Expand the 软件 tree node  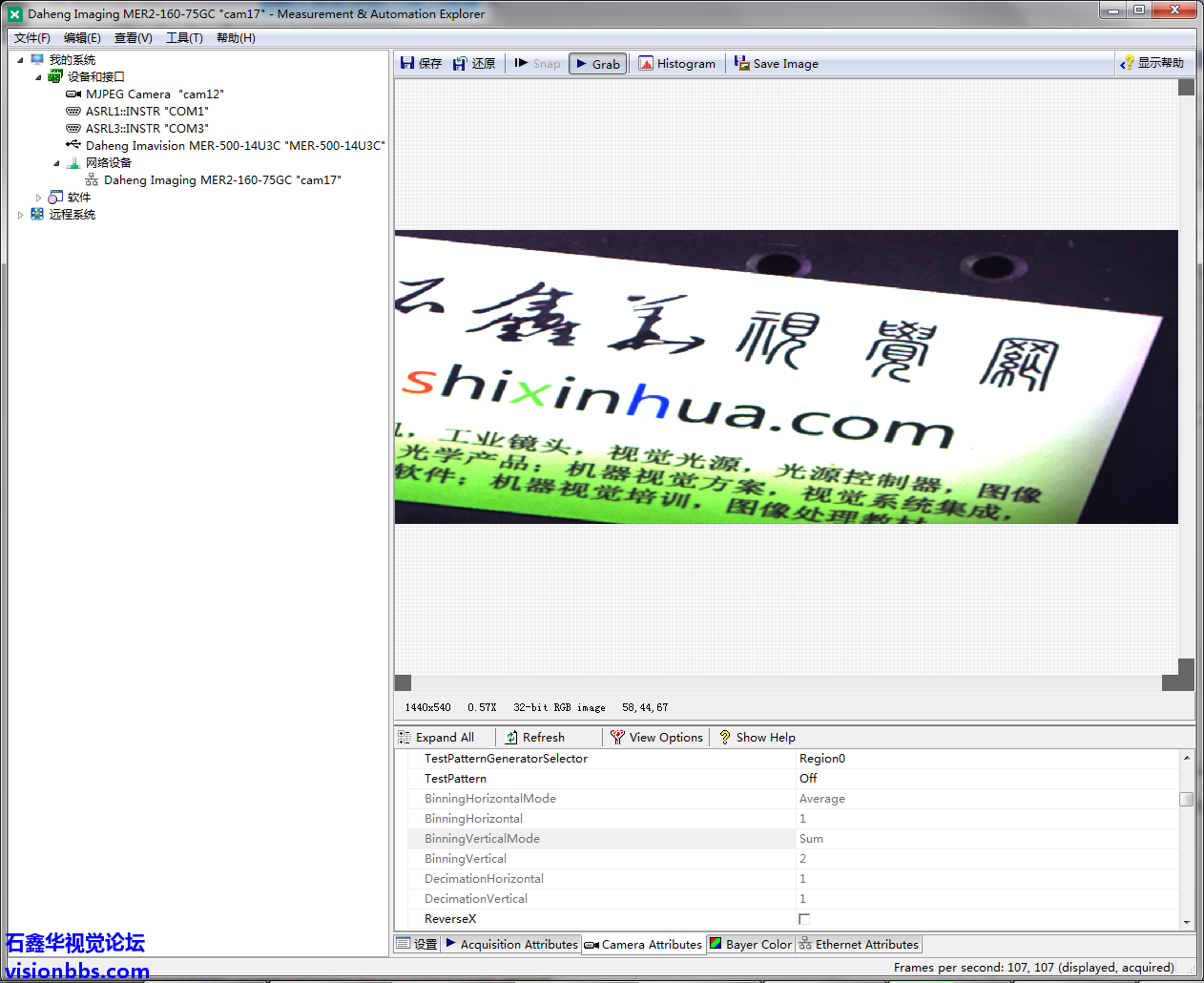pyautogui.click(x=38, y=198)
